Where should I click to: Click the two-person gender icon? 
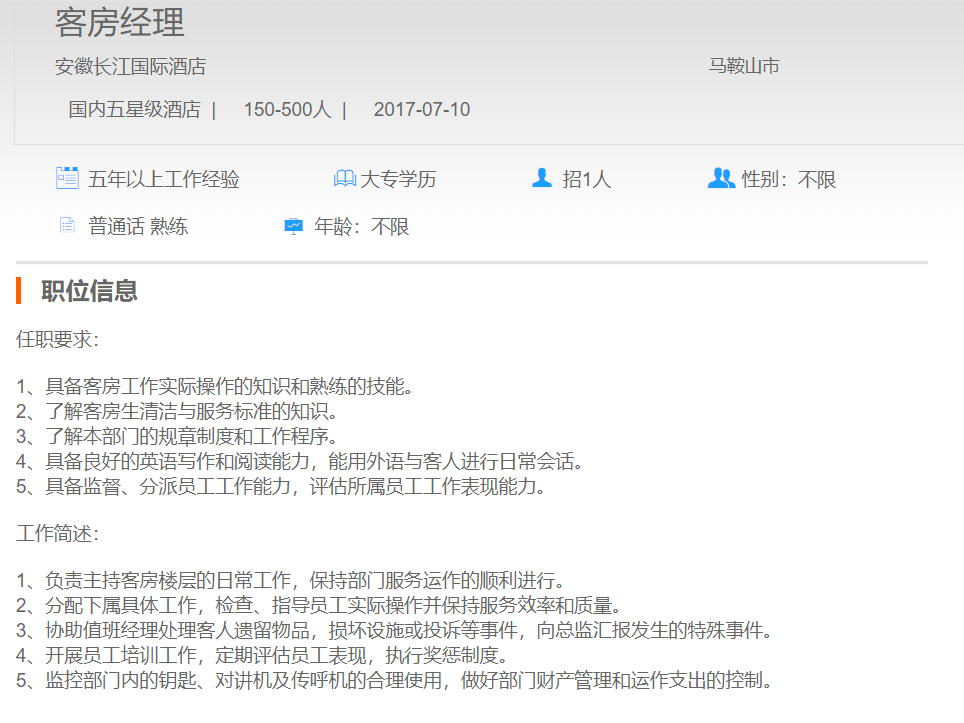721,178
